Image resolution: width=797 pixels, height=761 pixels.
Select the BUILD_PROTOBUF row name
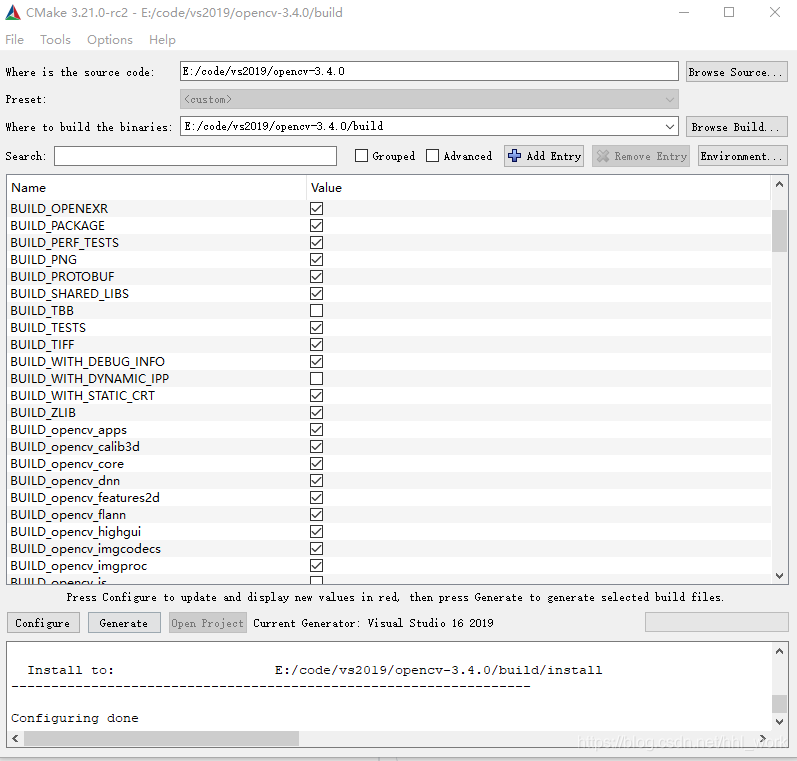63,277
